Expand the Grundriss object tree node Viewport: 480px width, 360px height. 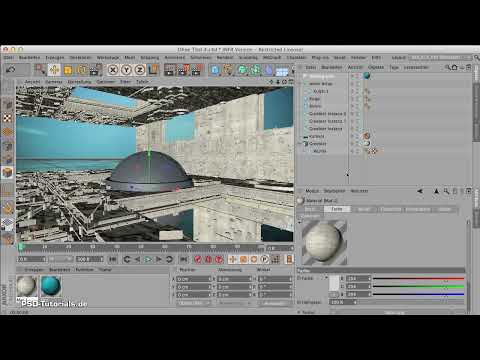pyautogui.click(x=300, y=144)
